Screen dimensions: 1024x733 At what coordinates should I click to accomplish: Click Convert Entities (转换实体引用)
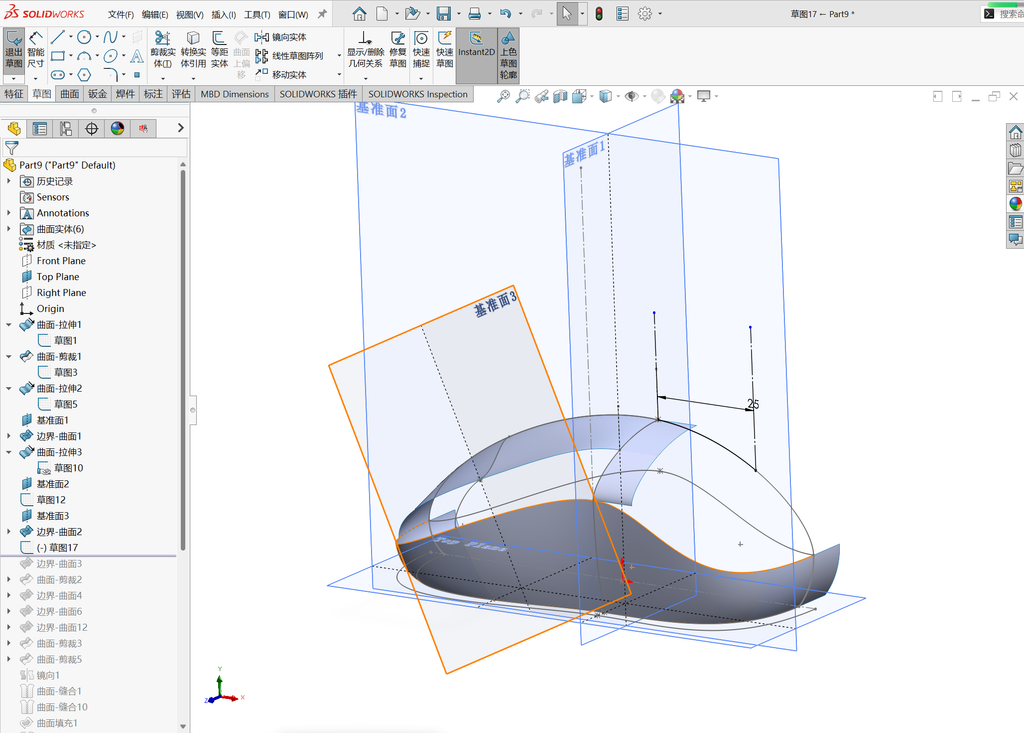pos(193,50)
